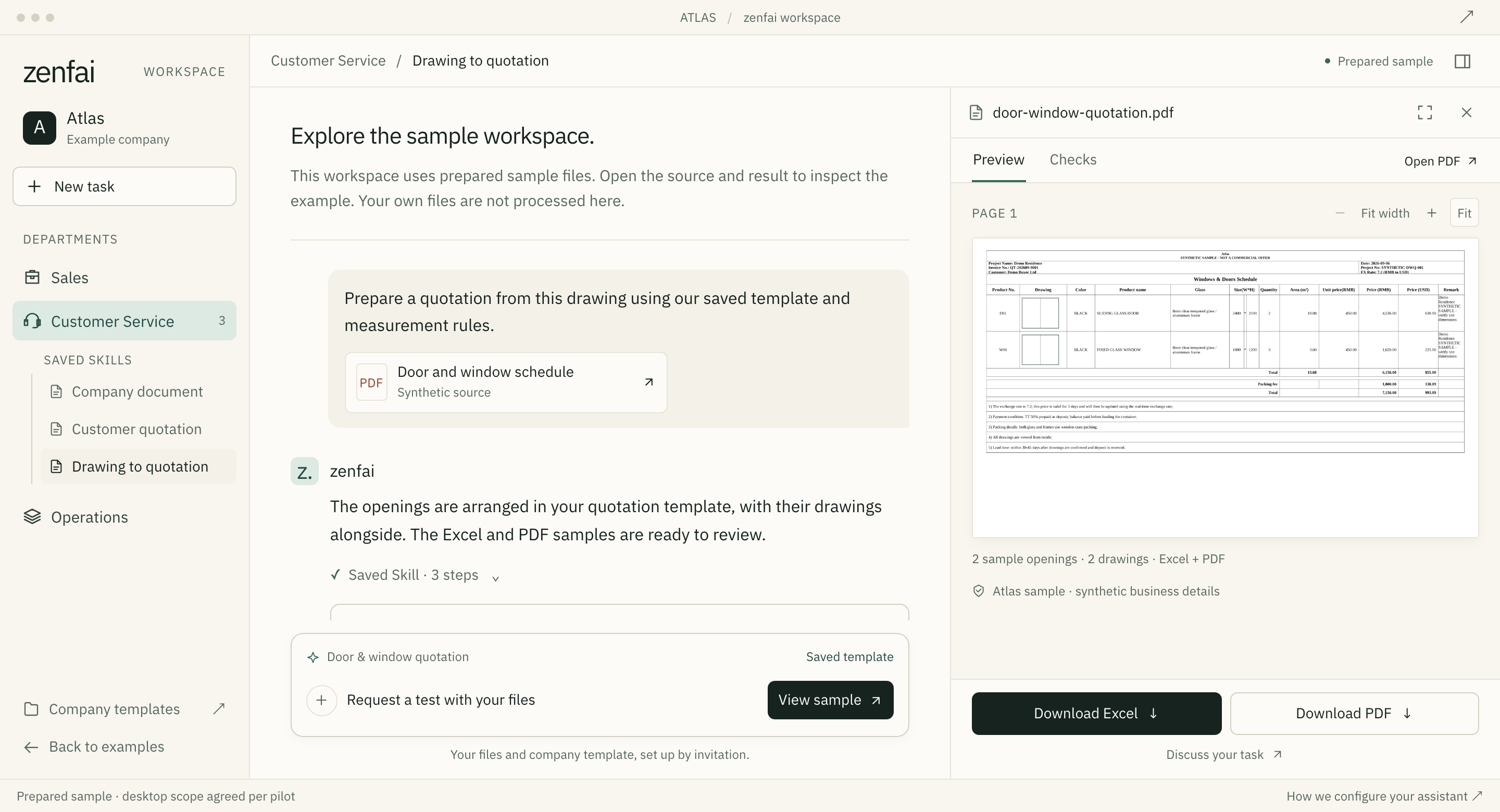Open the Discuss your task link
The height and width of the screenshot is (812, 1500).
pos(1223,754)
